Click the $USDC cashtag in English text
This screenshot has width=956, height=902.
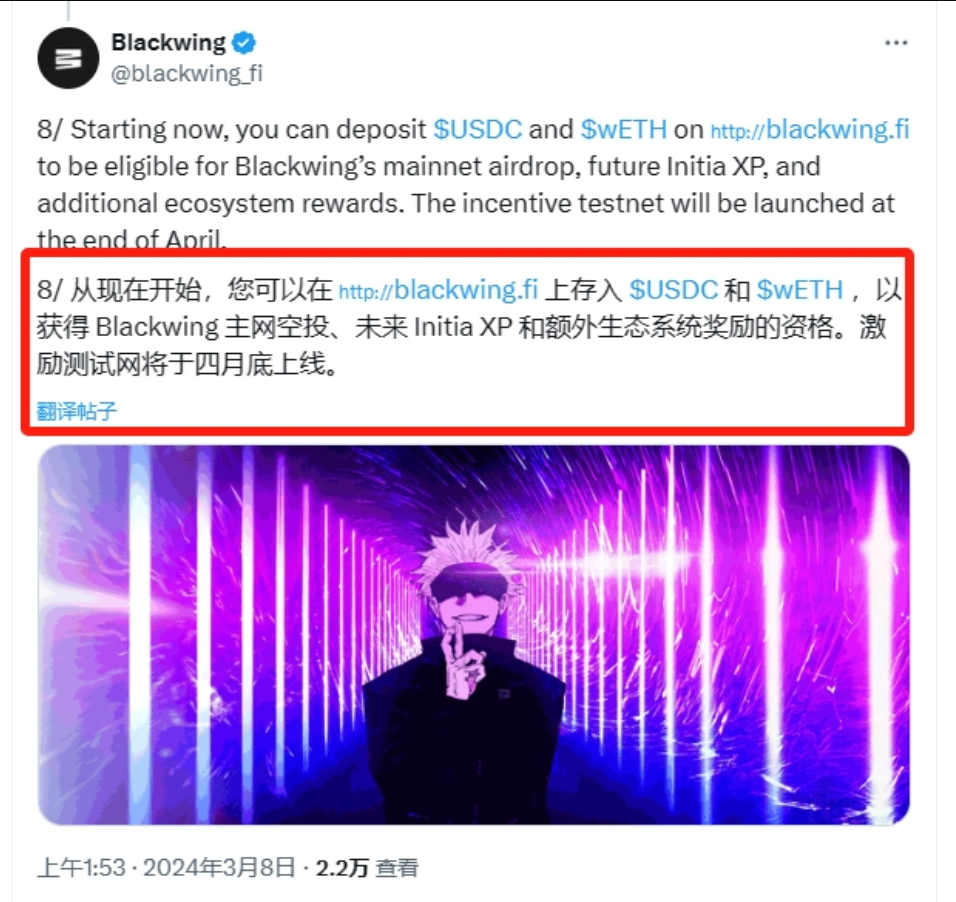(477, 129)
